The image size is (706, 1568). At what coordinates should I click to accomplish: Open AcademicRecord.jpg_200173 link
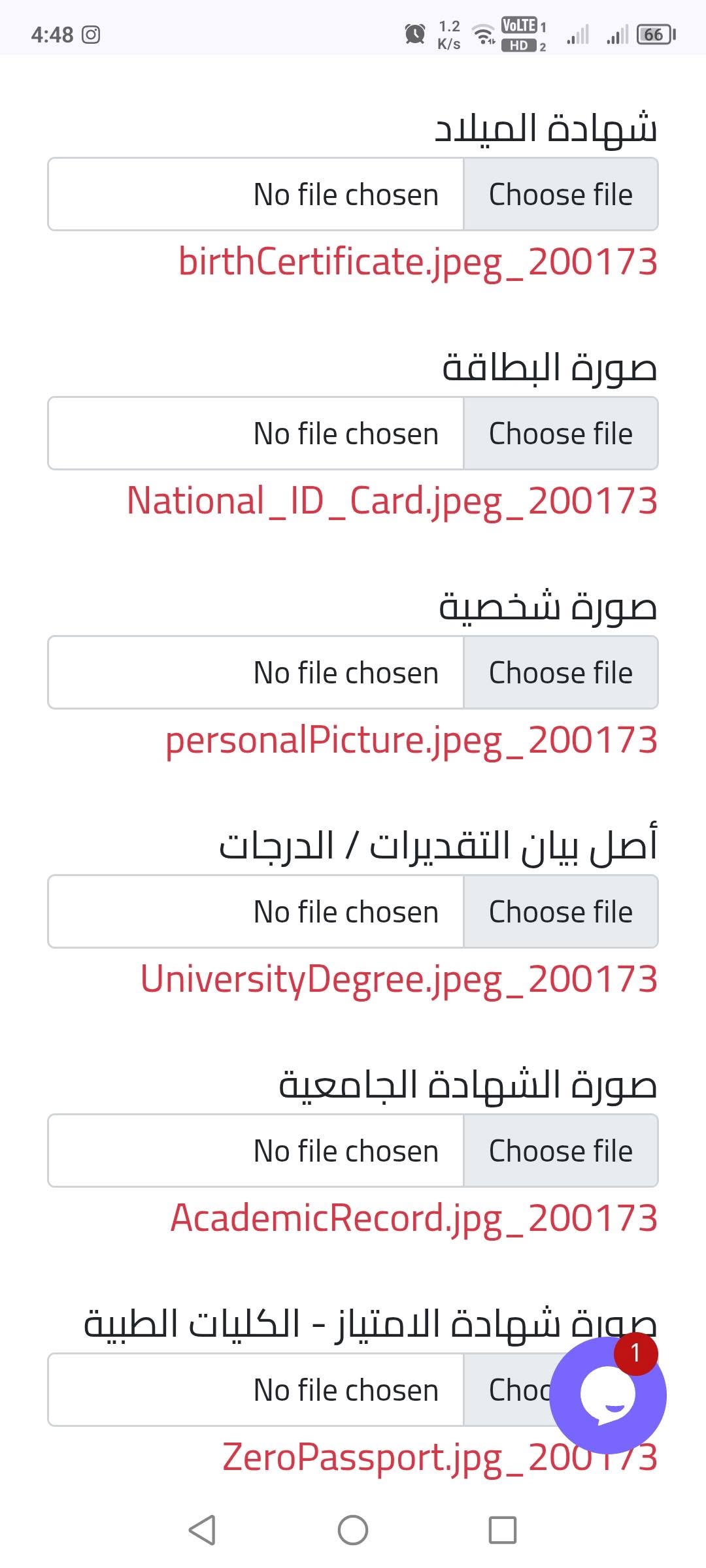pyautogui.click(x=414, y=1219)
